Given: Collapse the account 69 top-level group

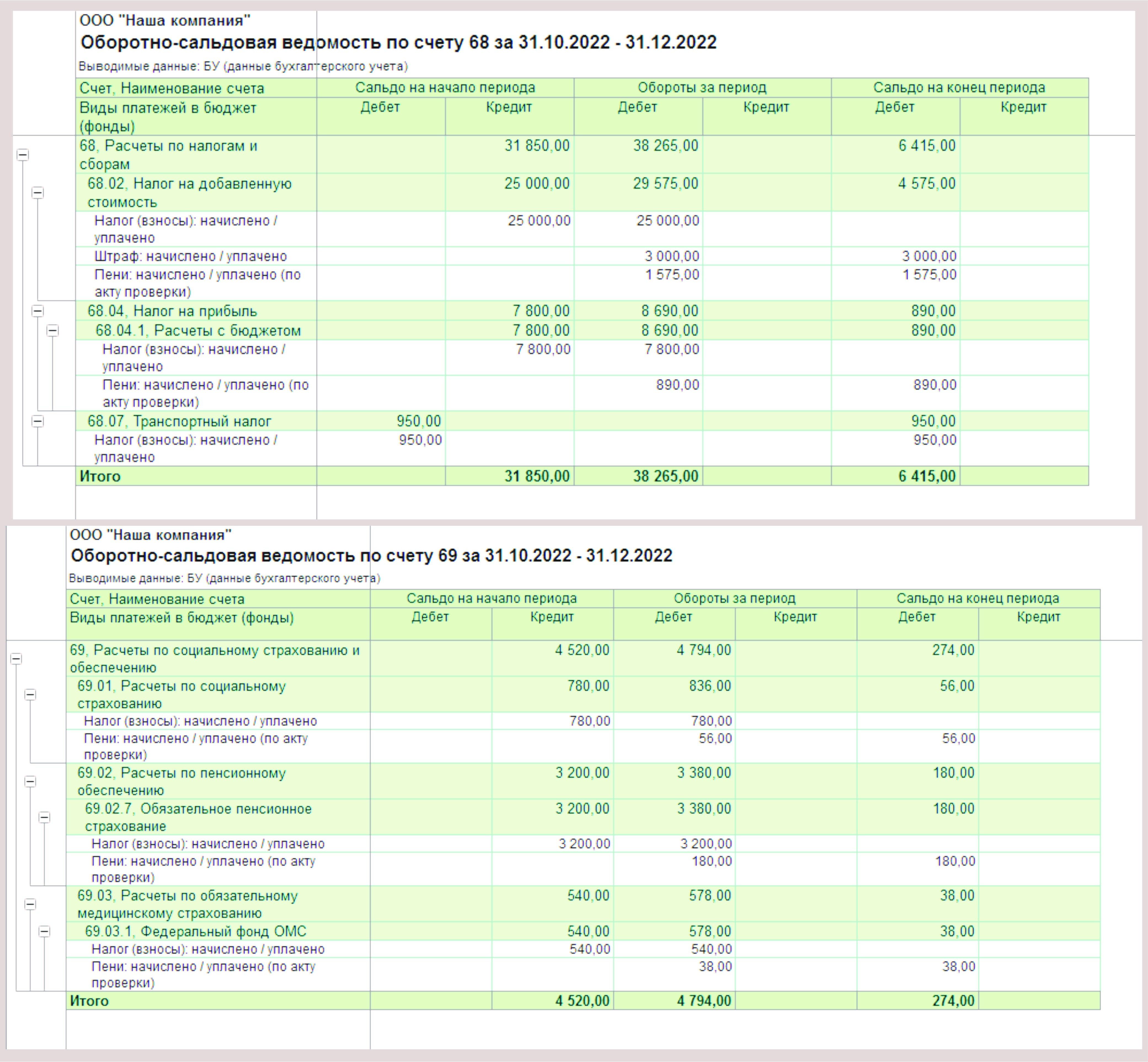Looking at the screenshot, I should [x=16, y=659].
